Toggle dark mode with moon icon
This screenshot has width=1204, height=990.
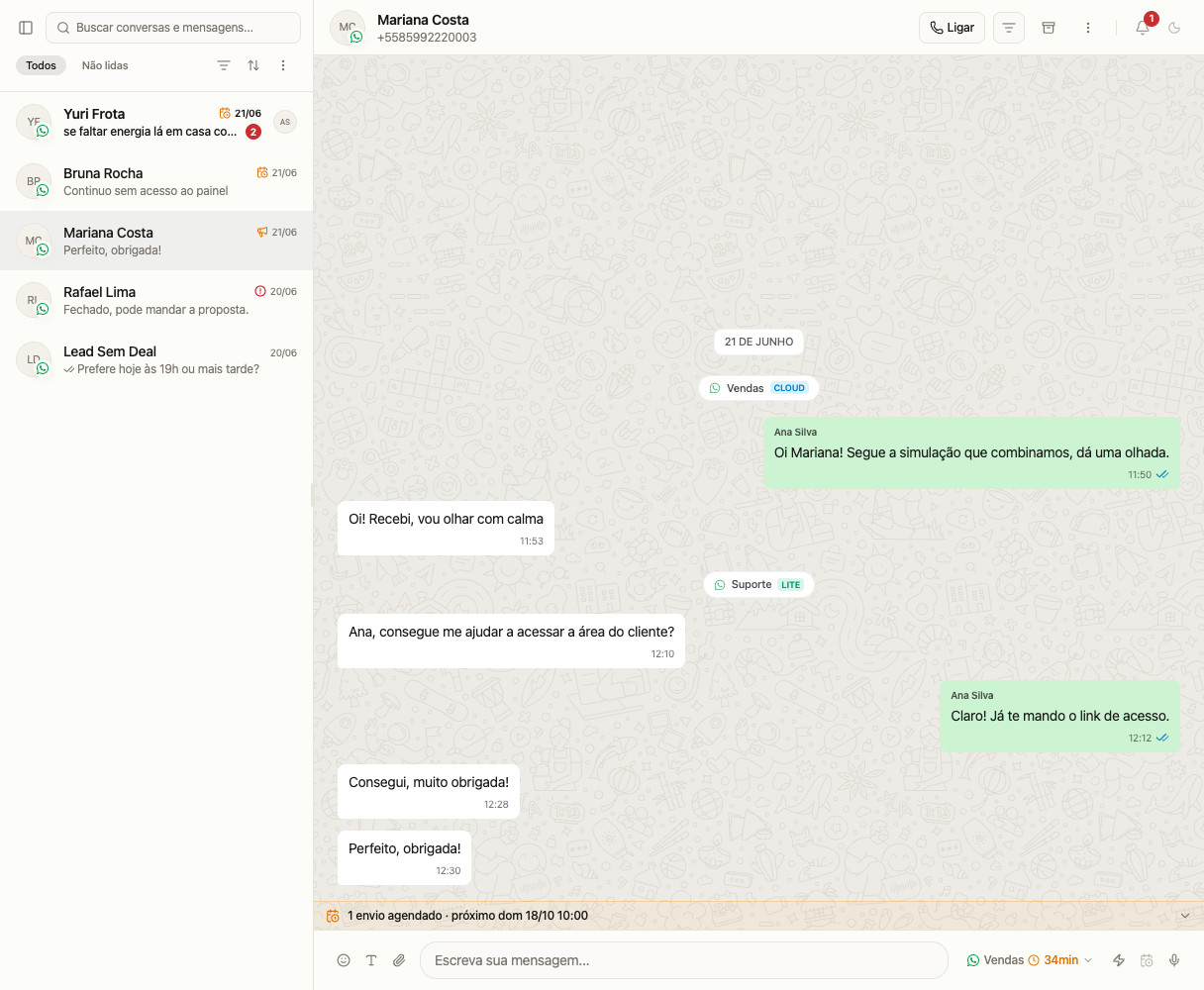pyautogui.click(x=1175, y=28)
